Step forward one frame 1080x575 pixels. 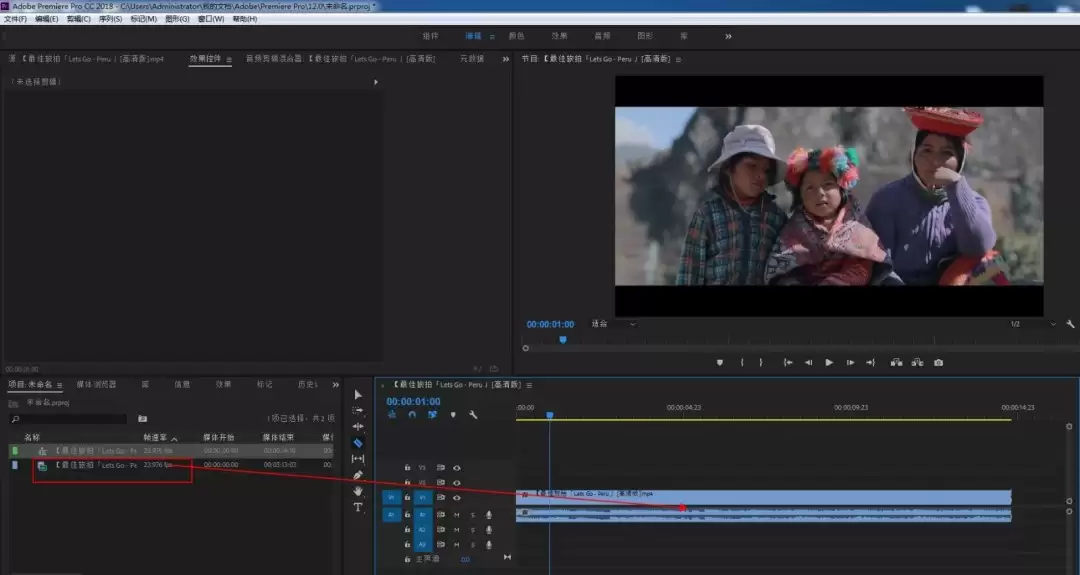[x=851, y=362]
